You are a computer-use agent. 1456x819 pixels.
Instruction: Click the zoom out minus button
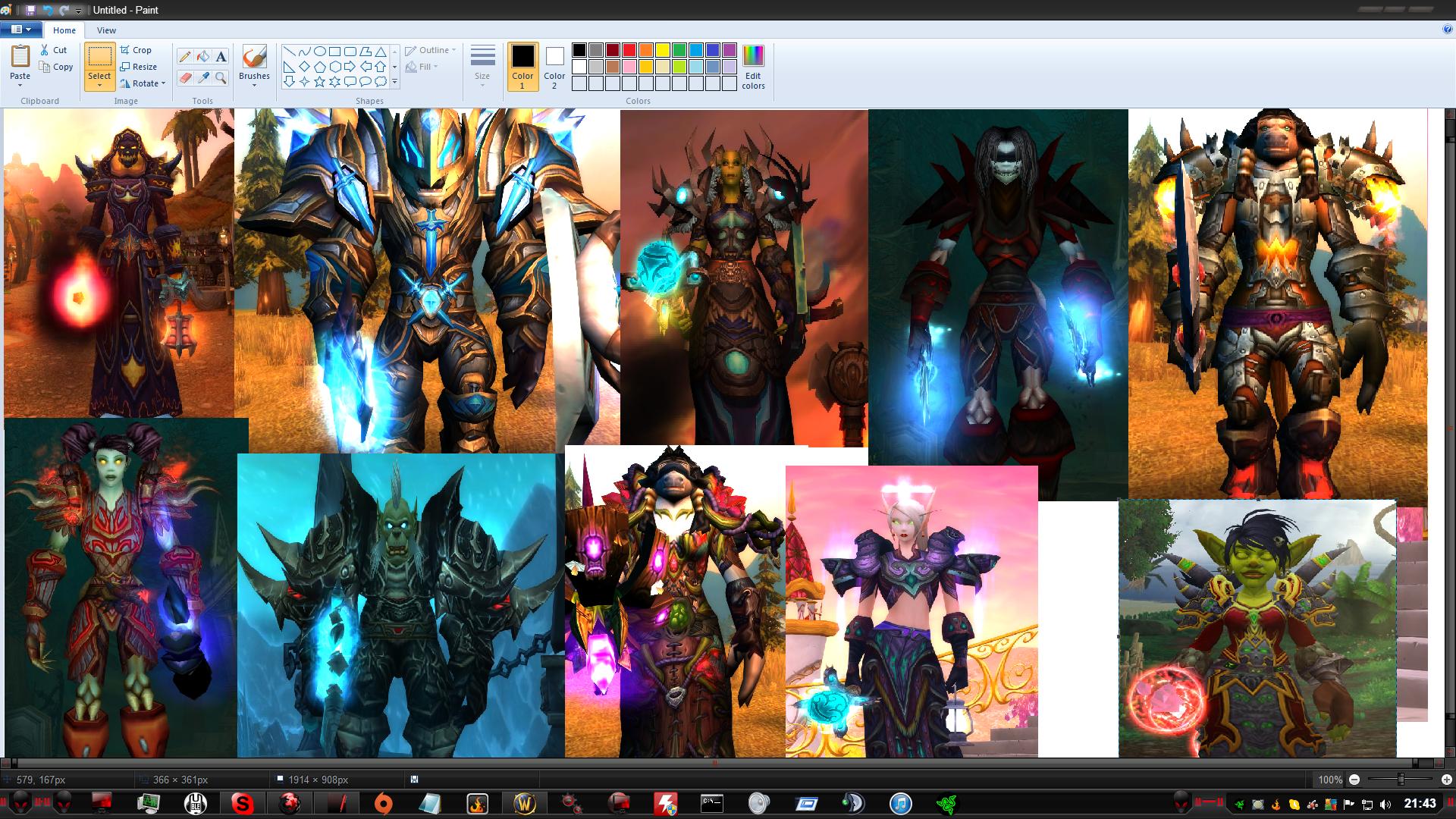[1354, 780]
